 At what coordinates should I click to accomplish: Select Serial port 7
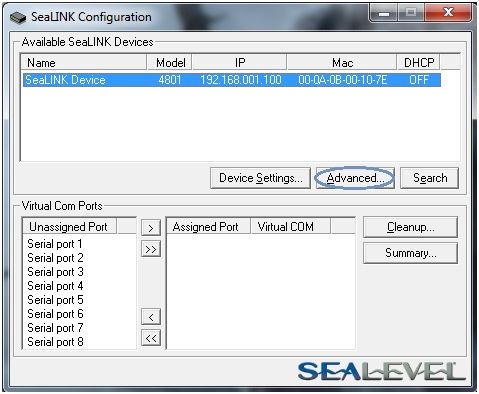(55, 328)
